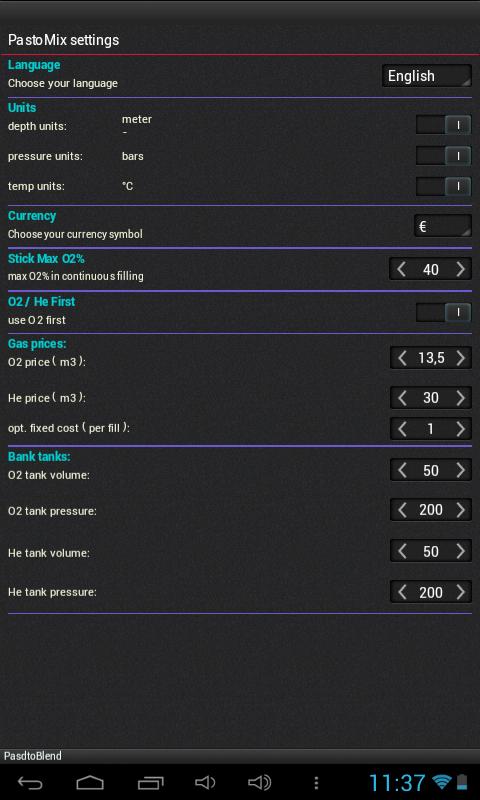Increase Stick Max O2% with right arrow
Image resolution: width=480 pixels, height=800 pixels.
(461, 269)
